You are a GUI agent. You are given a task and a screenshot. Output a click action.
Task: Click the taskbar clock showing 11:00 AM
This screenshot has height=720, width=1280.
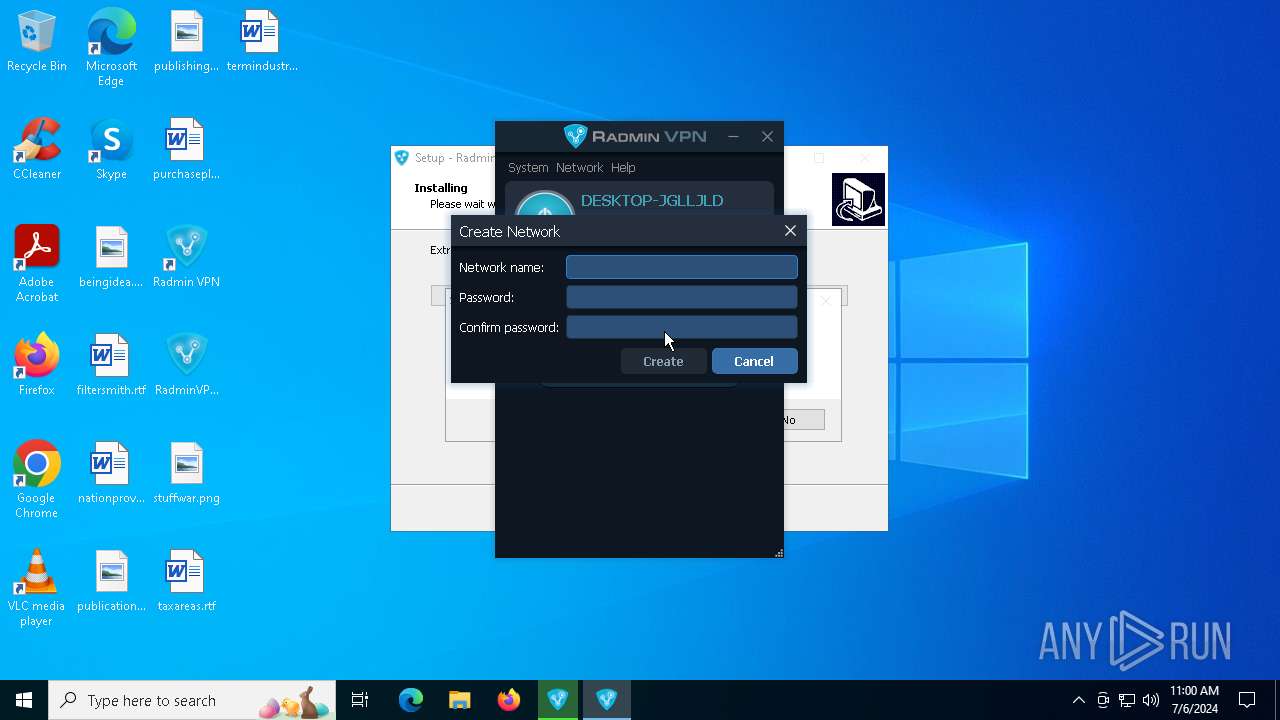pos(1194,700)
